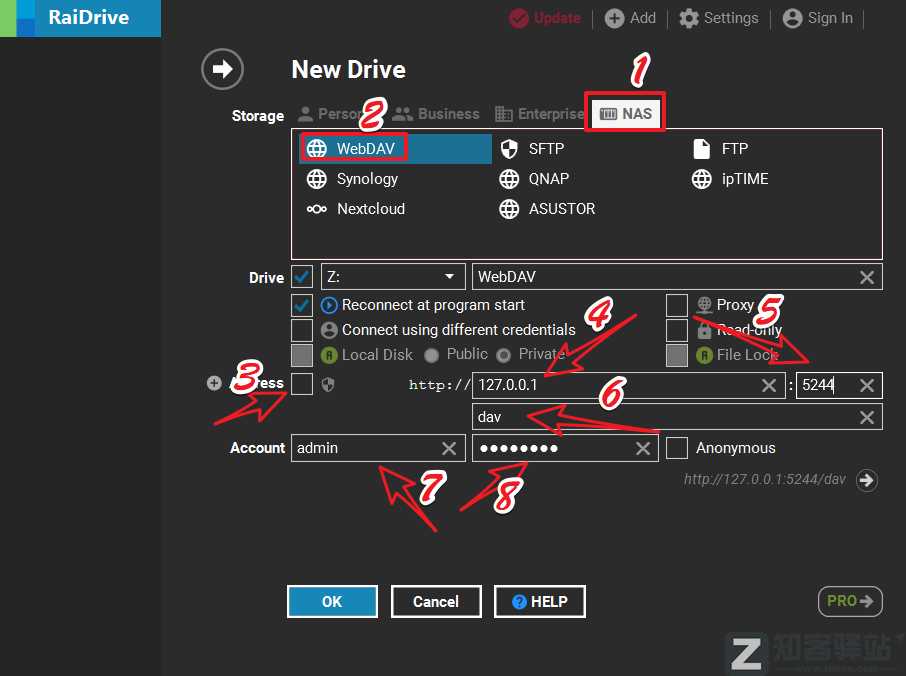The image size is (906, 676).
Task: Clear the WebDAV drive name field
Action: point(867,277)
